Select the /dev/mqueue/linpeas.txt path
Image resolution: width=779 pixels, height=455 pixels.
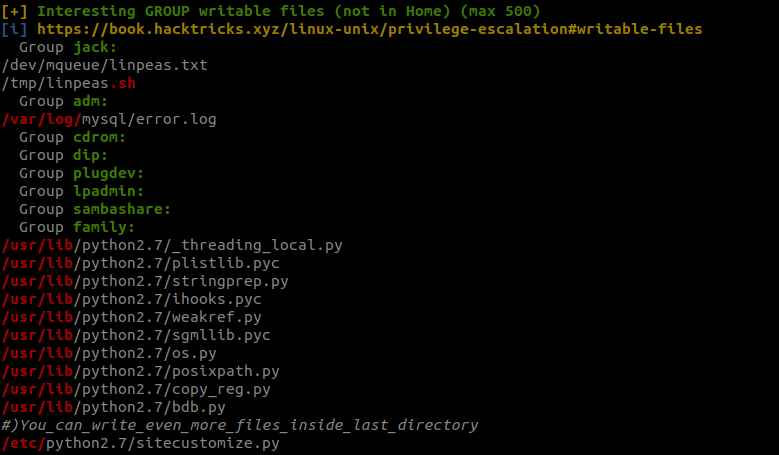(x=105, y=65)
